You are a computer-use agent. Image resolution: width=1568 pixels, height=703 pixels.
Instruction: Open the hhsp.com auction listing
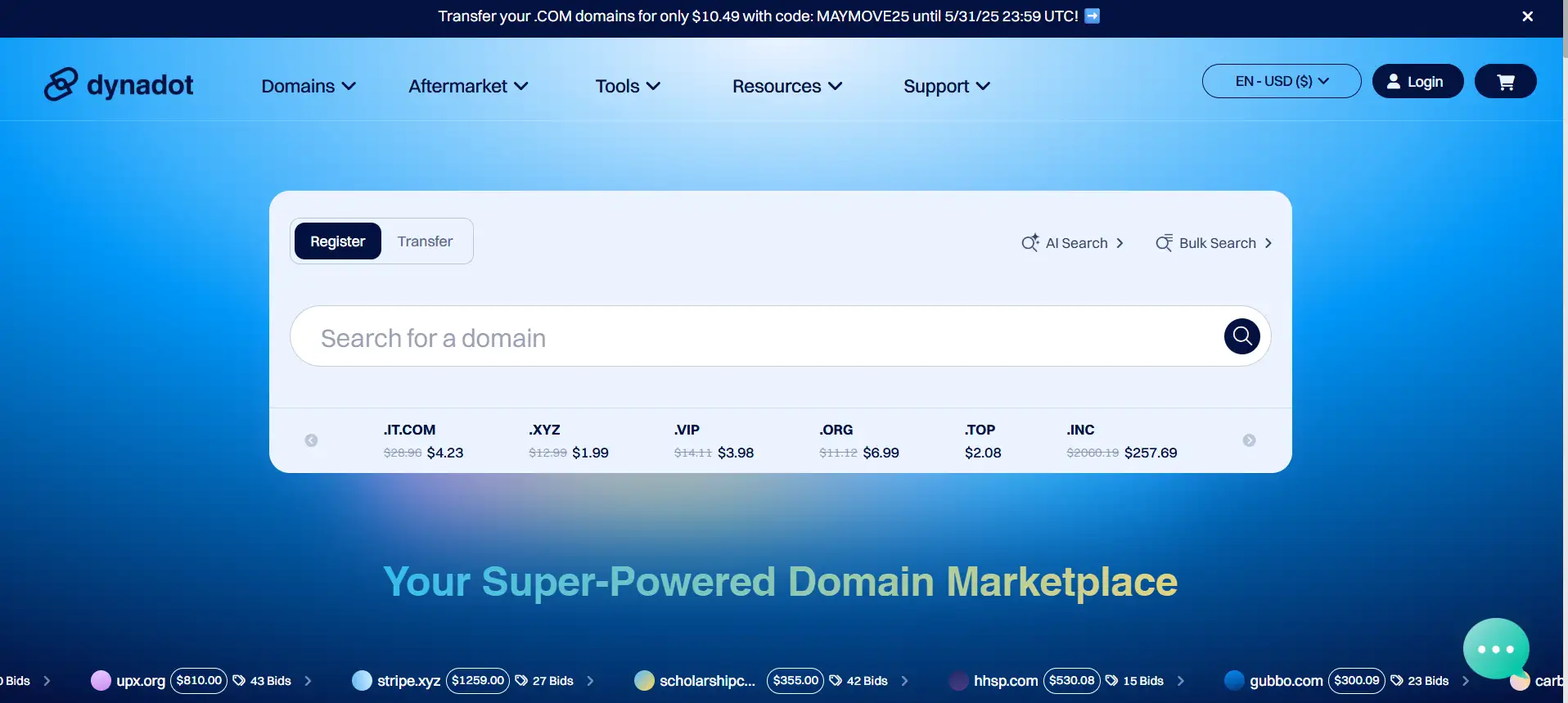click(1006, 681)
